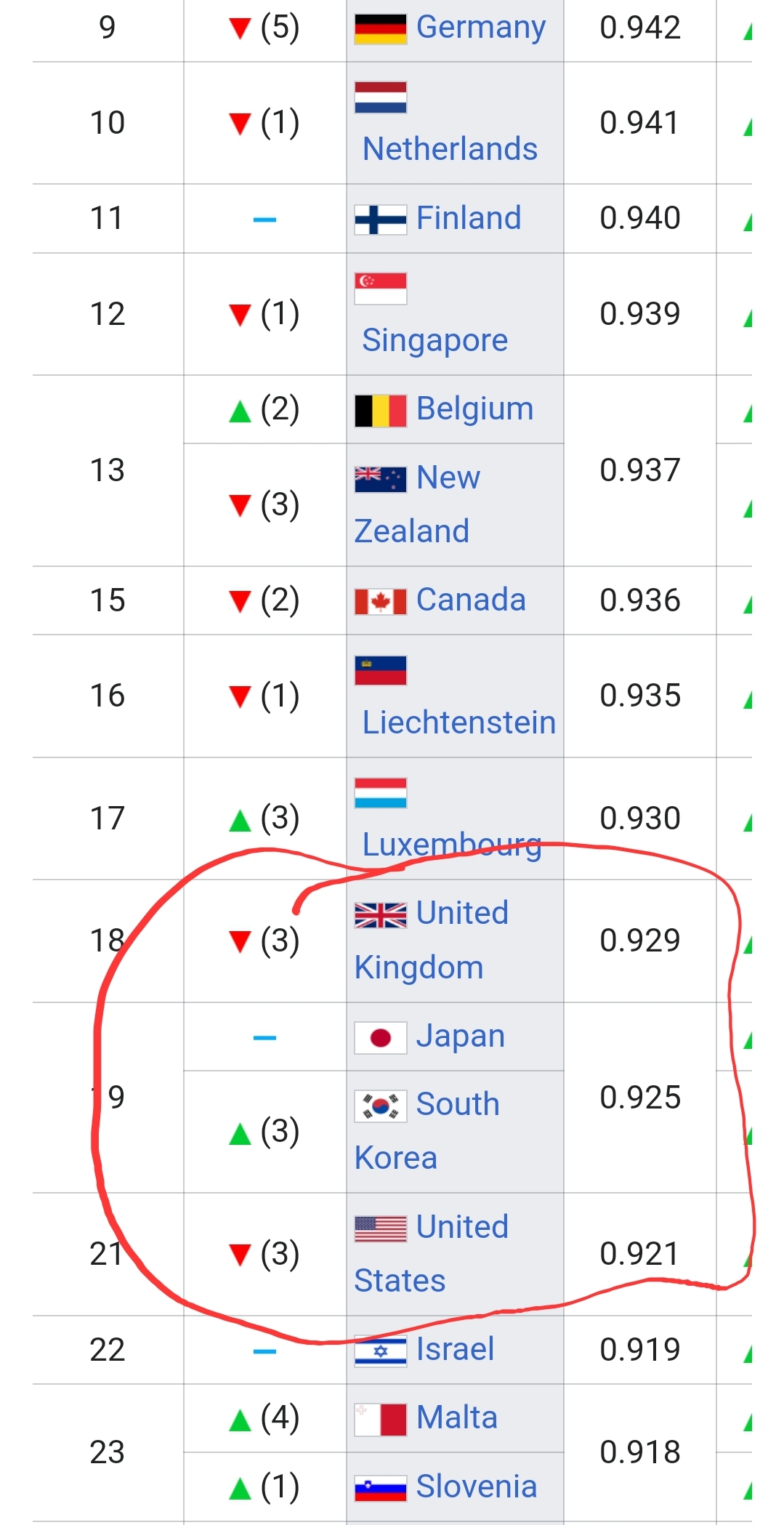Click the Canada flag icon
This screenshot has height=1525, width=784.
point(380,602)
